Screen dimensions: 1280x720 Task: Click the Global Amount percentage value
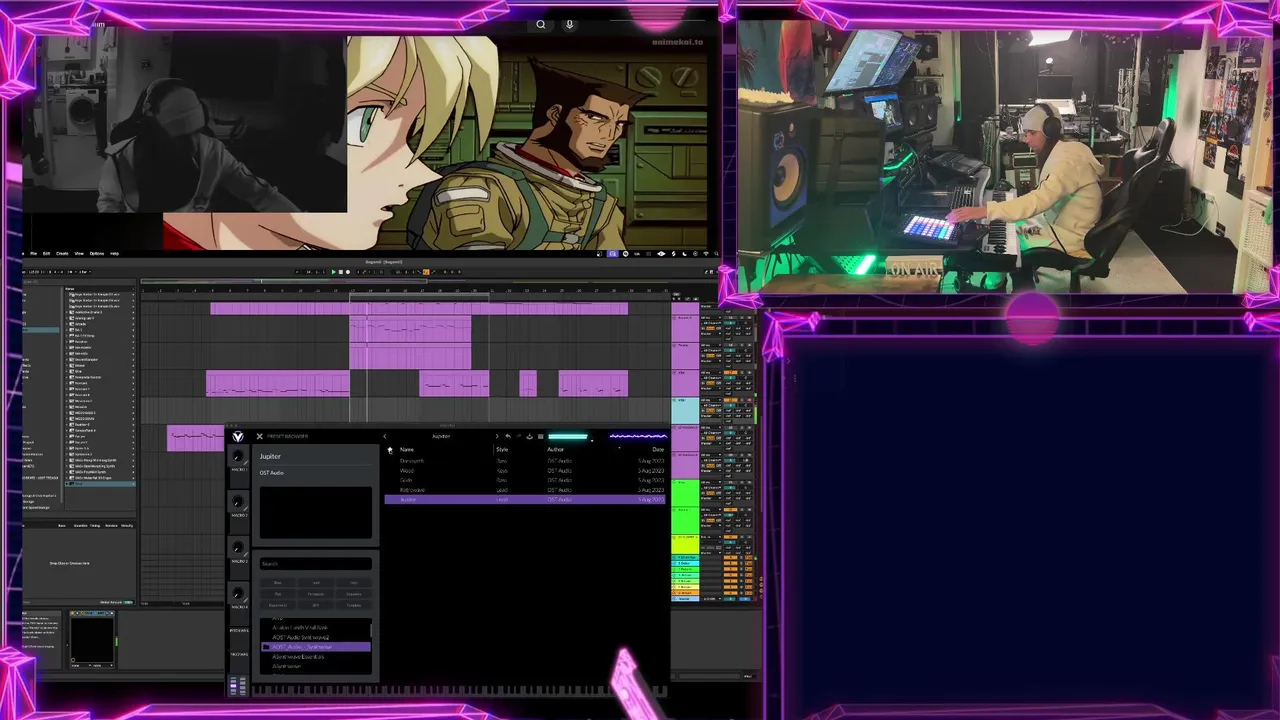[x=128, y=602]
